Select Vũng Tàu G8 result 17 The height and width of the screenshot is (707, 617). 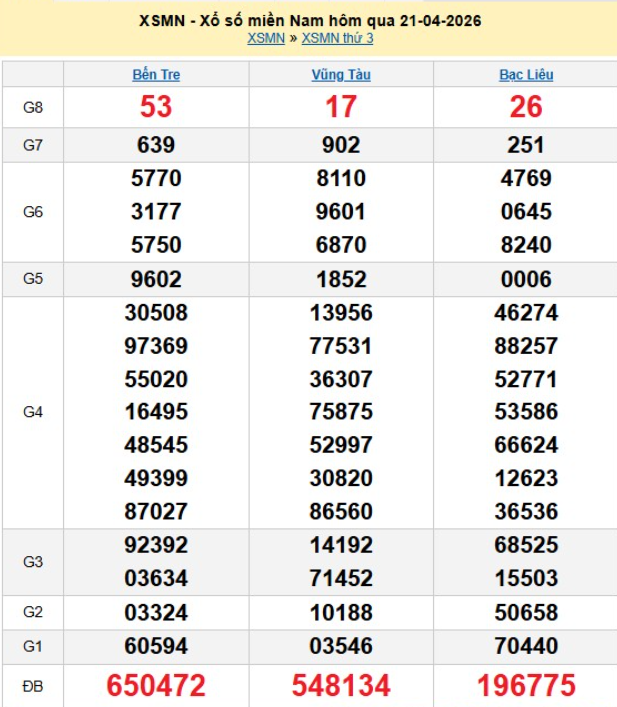tap(341, 108)
